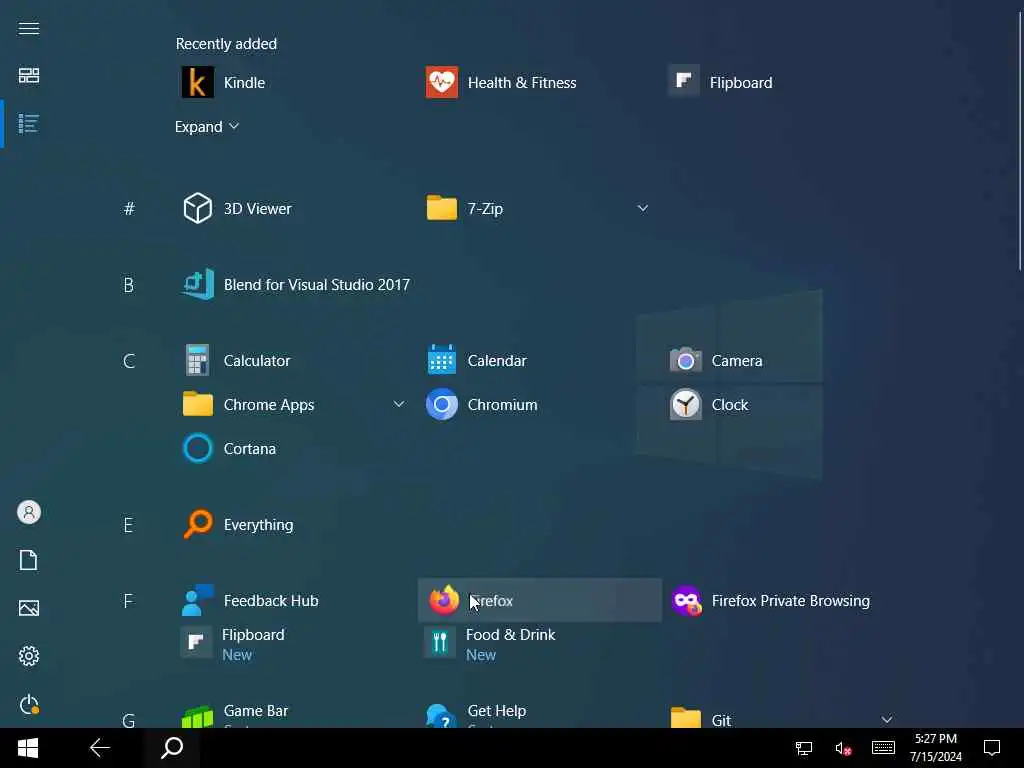This screenshot has height=768, width=1024.
Task: Open Flipboard marked New under F
Action: click(x=232, y=644)
